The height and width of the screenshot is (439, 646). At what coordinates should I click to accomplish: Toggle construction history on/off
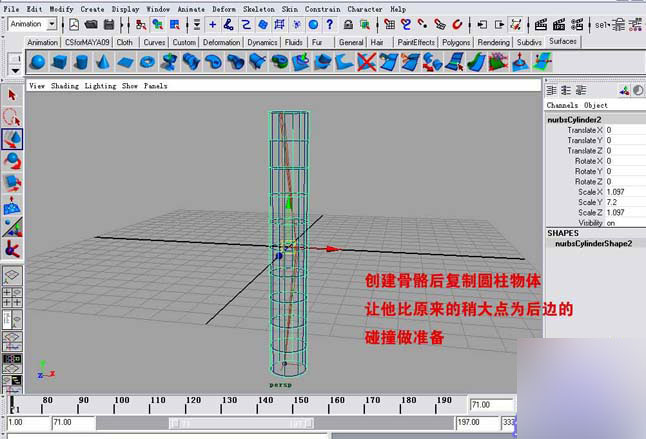515,25
